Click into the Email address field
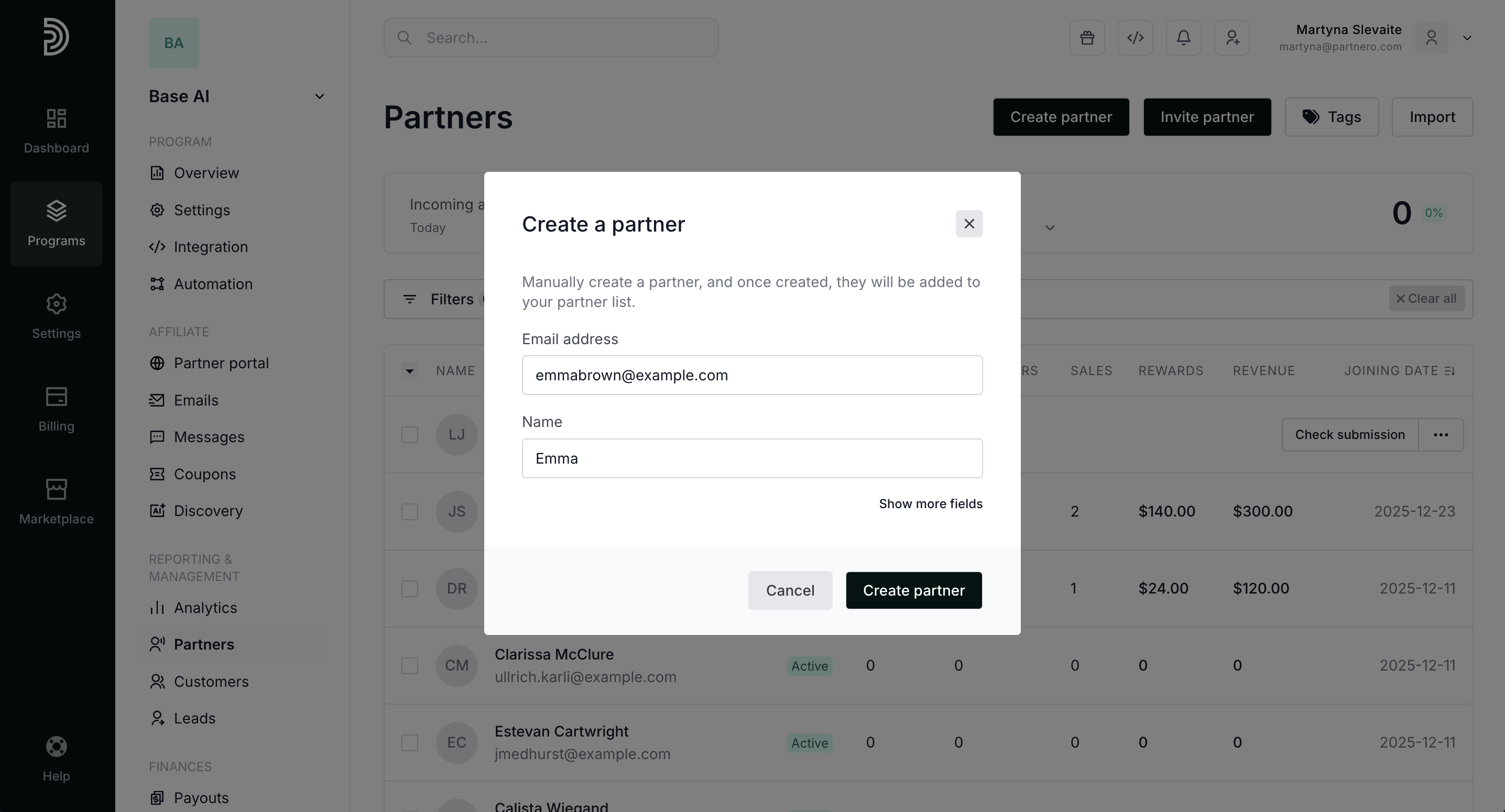Image resolution: width=1505 pixels, height=812 pixels. 752,375
